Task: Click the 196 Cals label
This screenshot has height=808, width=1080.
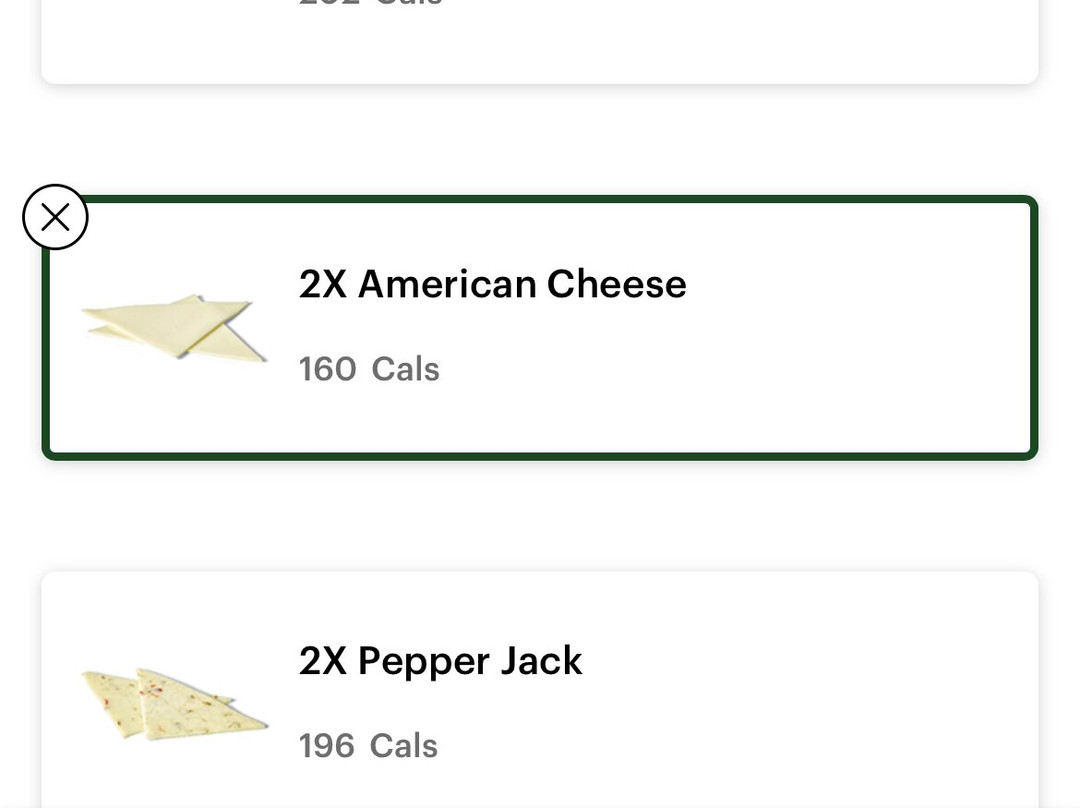Action: point(368,746)
